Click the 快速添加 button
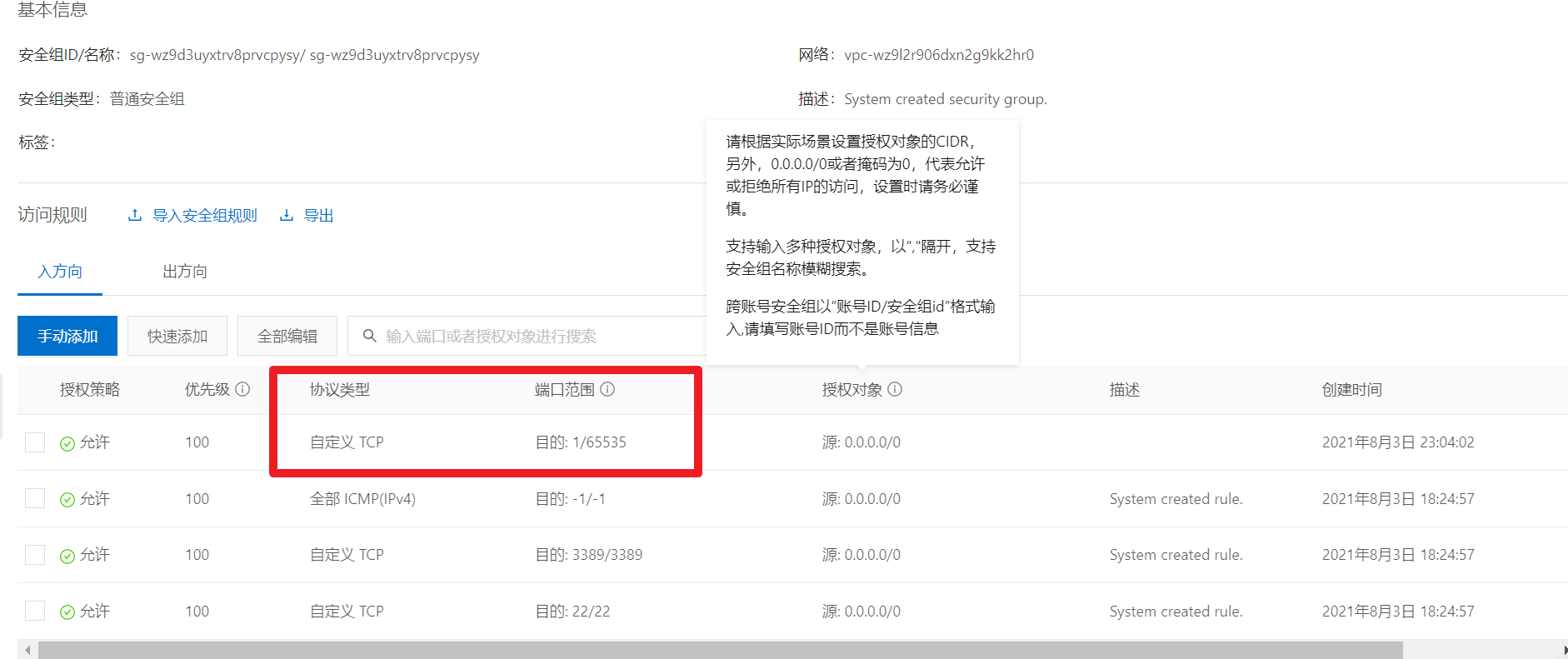This screenshot has height=659, width=1568. click(x=177, y=336)
